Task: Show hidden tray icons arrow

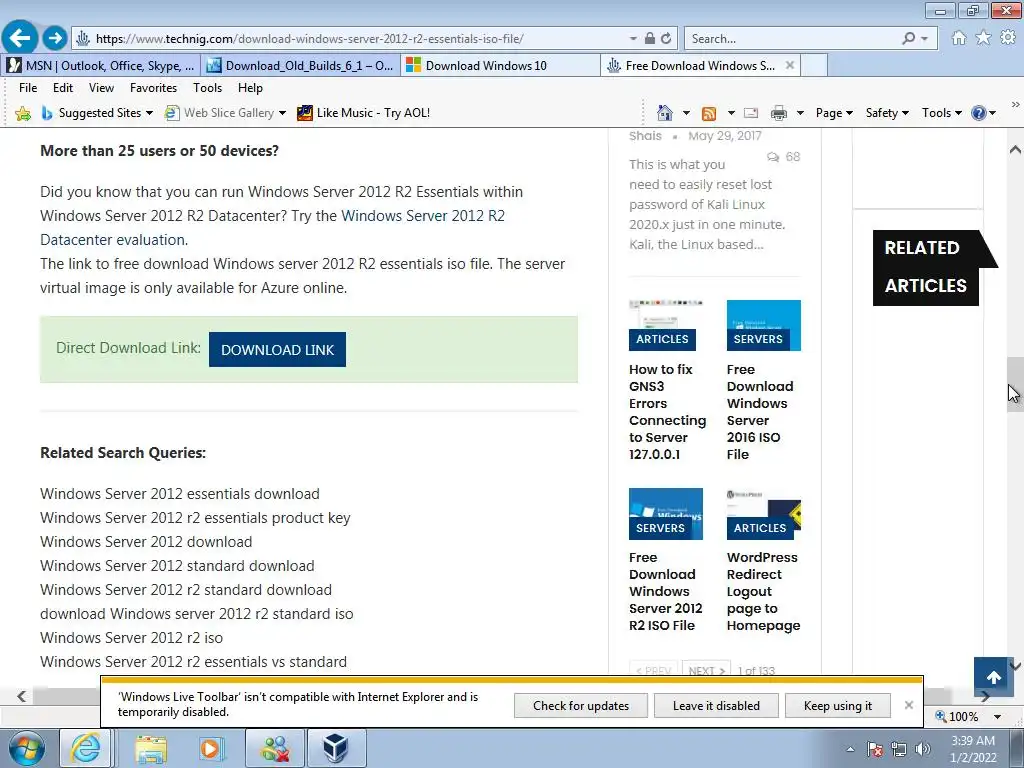Action: tap(850, 749)
